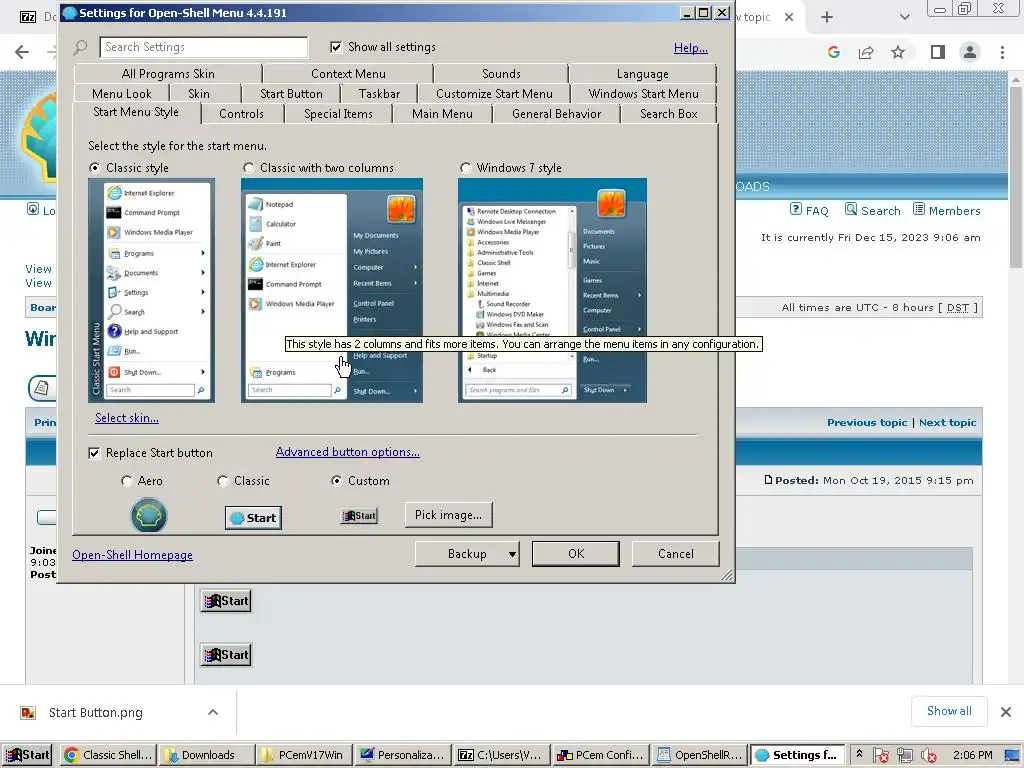1024x768 pixels.
Task: Toggle the Show all settings checkbox
Action: 336,47
